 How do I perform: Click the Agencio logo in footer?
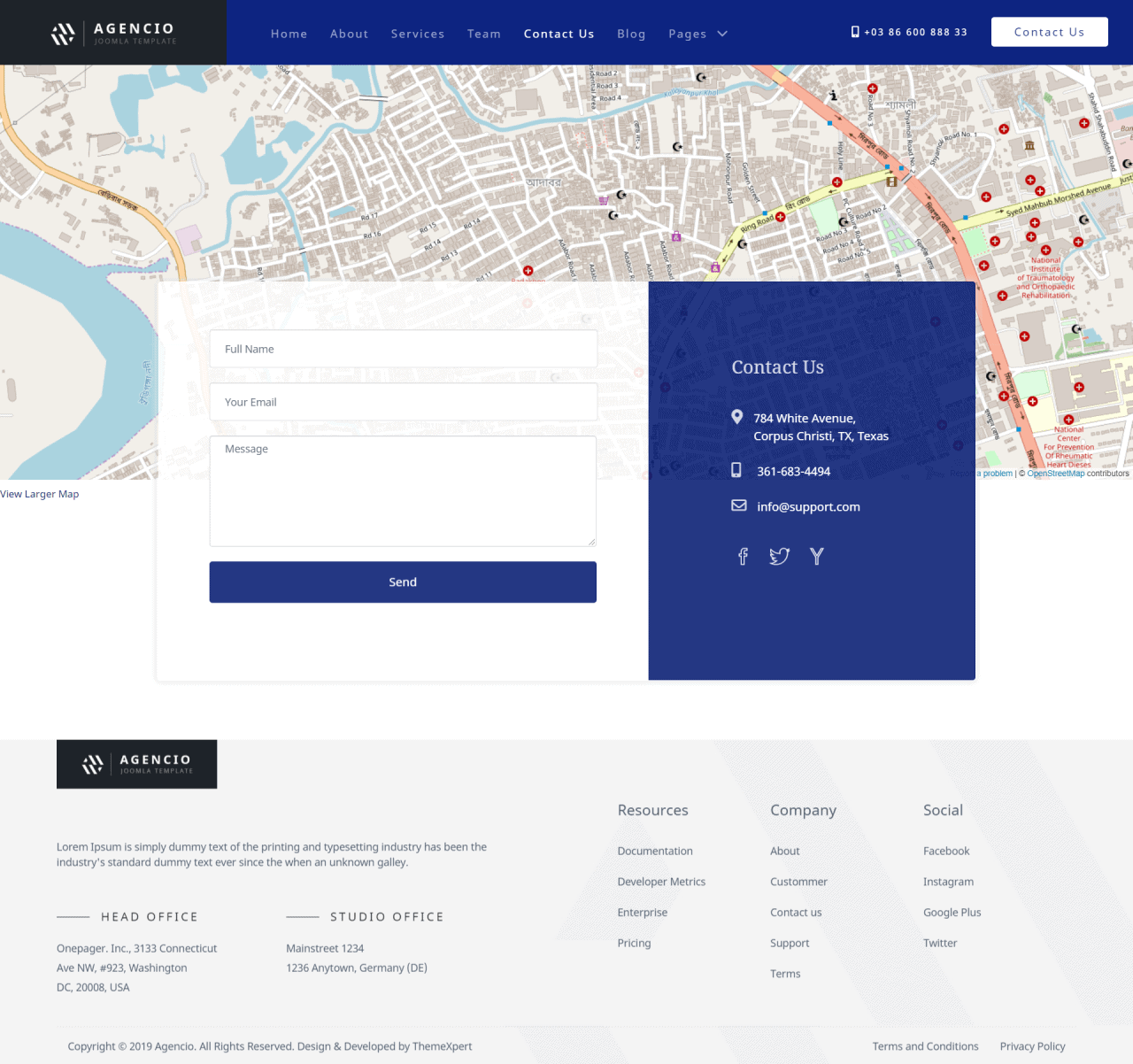[137, 764]
